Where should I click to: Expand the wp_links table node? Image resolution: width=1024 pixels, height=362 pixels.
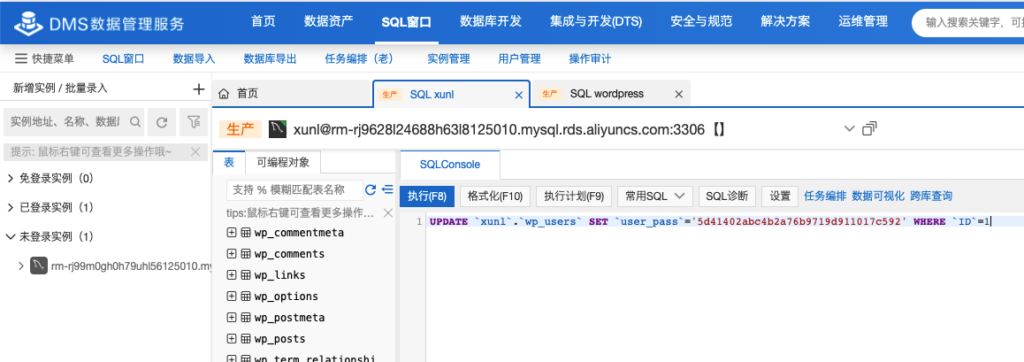point(231,275)
